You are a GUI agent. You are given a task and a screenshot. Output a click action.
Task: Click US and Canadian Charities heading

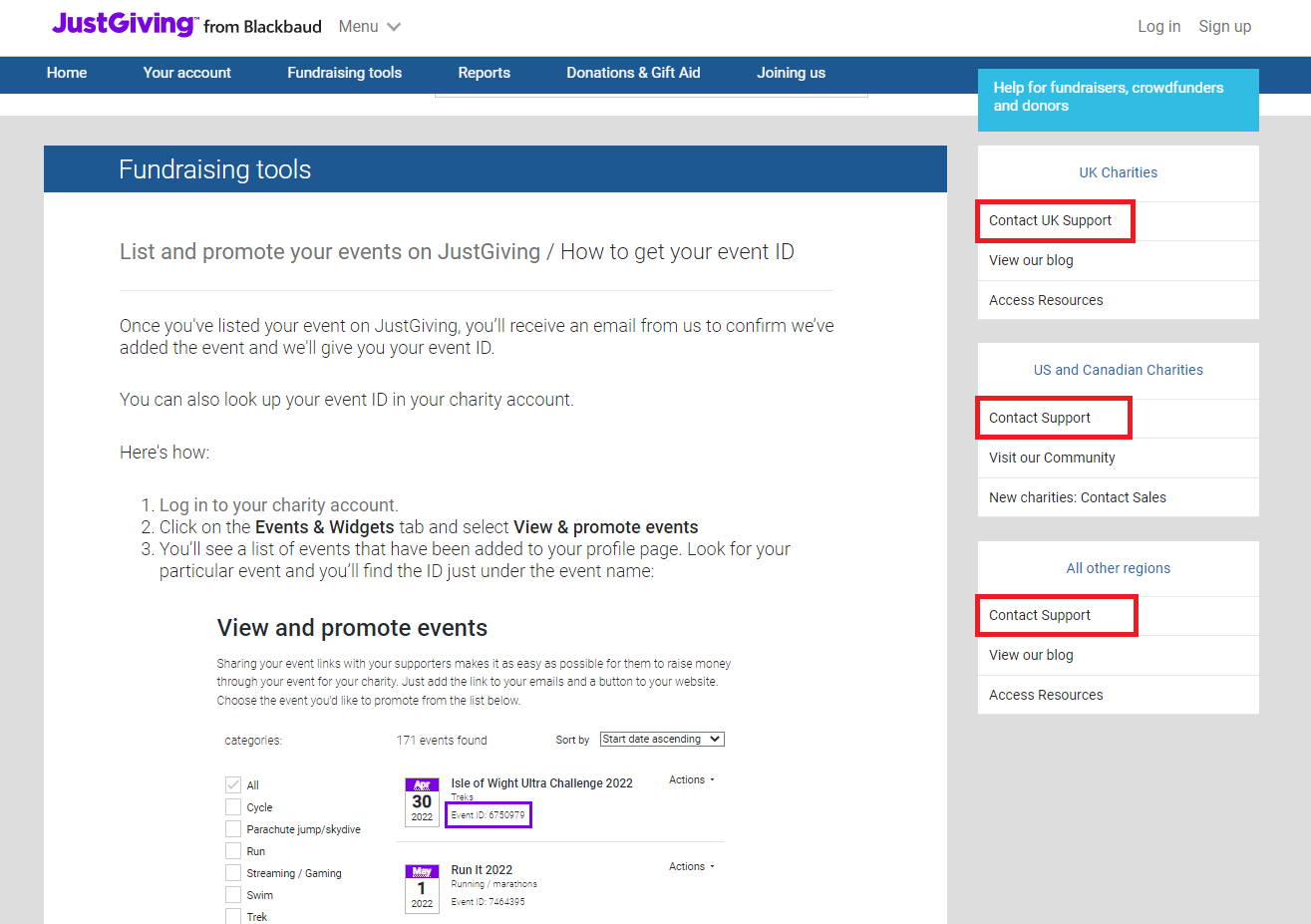tap(1118, 370)
